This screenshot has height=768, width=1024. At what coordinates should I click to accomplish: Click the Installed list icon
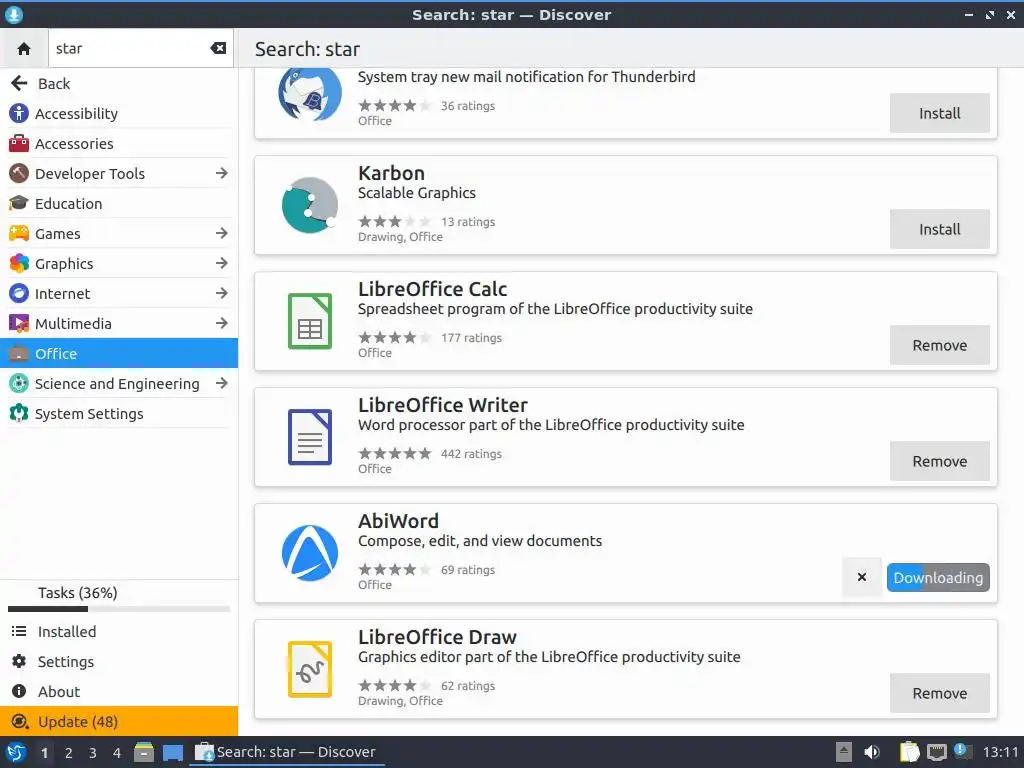(19, 632)
